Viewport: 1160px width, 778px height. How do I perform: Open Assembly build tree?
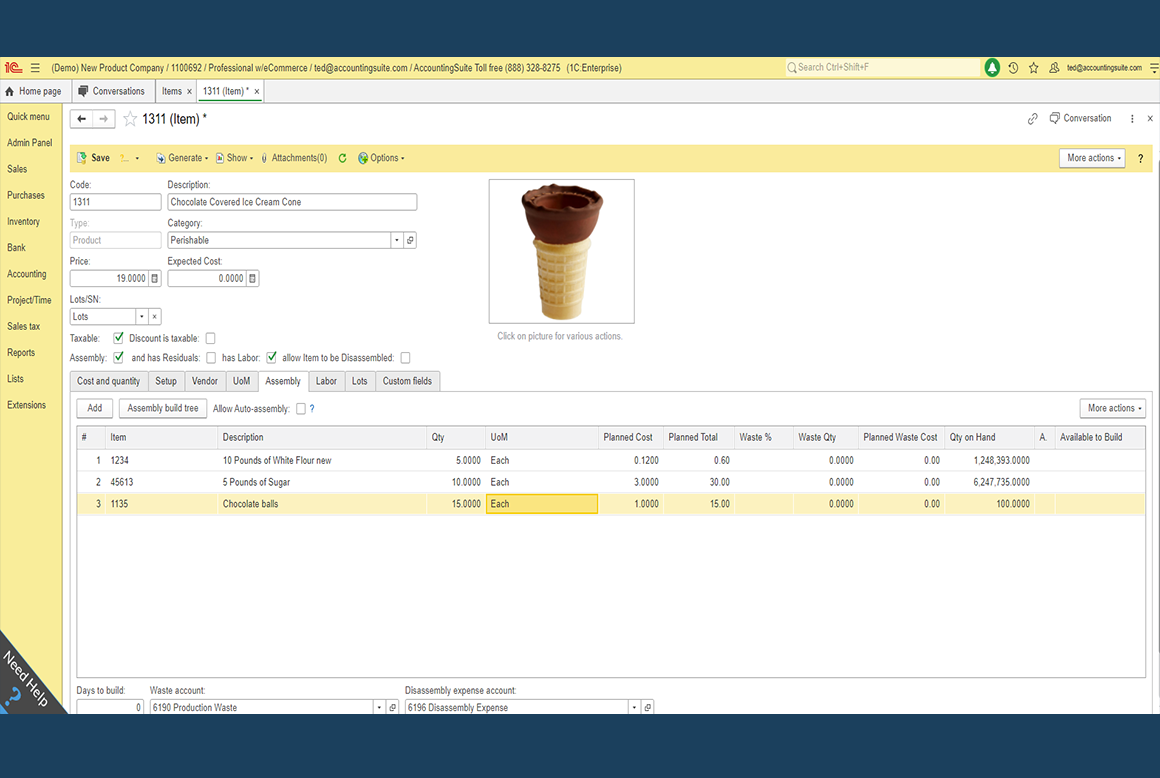[163, 408]
